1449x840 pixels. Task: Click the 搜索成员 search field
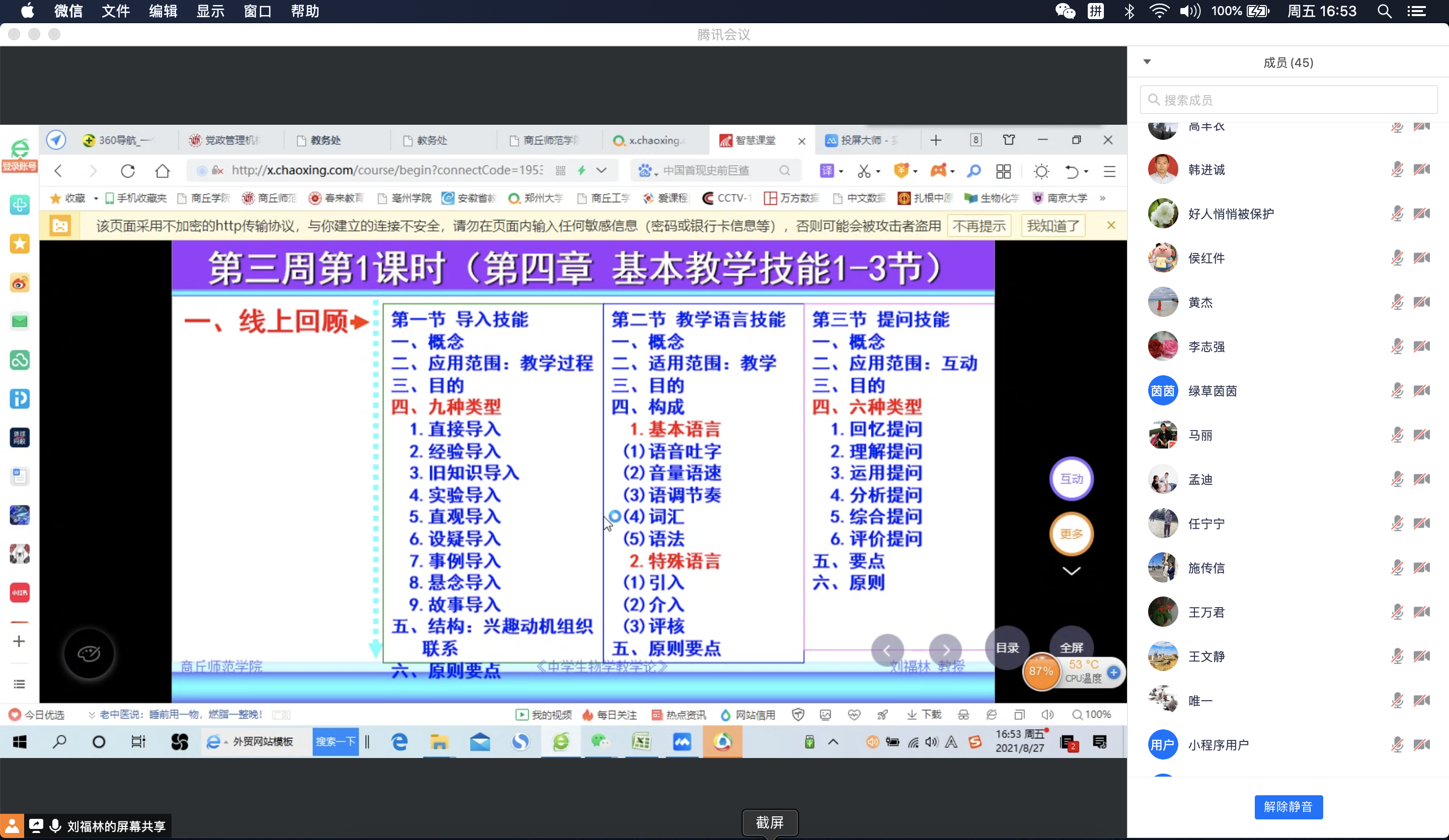point(1289,99)
